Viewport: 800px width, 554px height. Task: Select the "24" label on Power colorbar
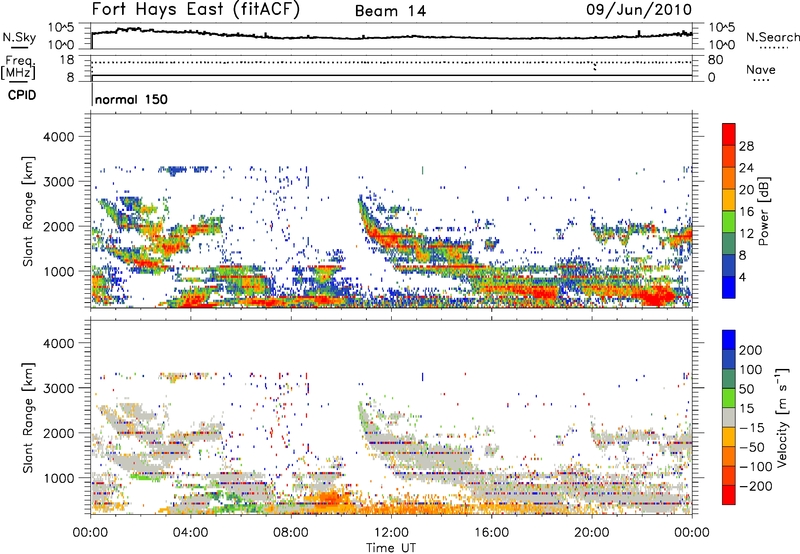pos(746,168)
